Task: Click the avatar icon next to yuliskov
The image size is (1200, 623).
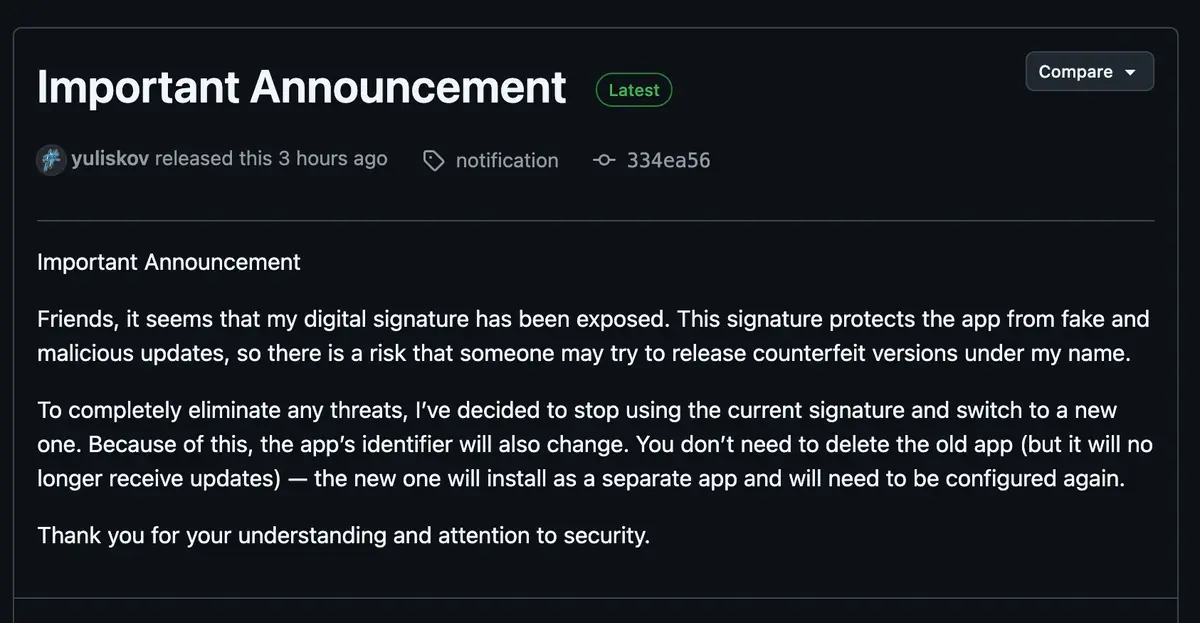Action: [50, 159]
